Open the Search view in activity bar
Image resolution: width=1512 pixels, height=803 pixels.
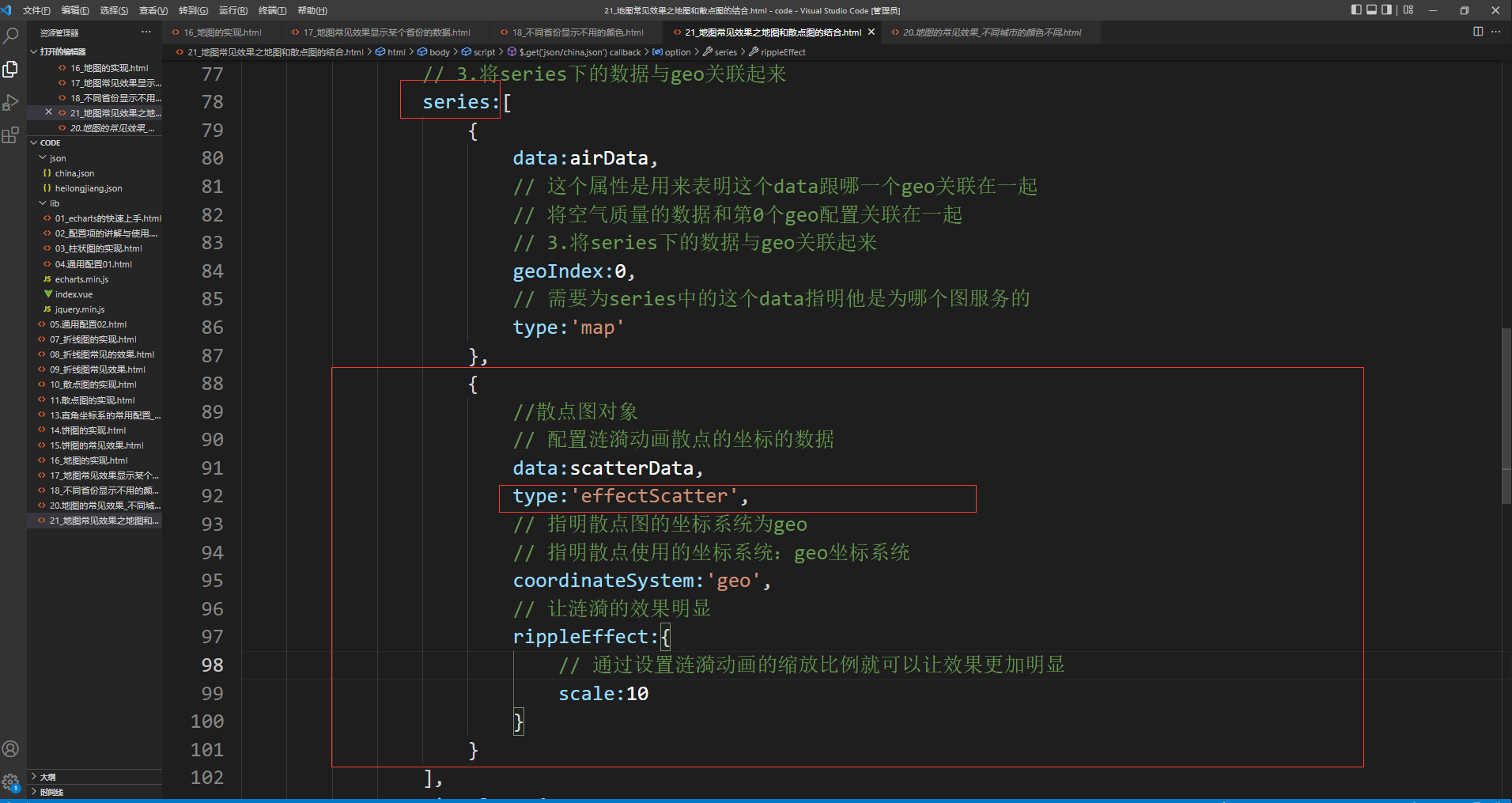coord(11,36)
